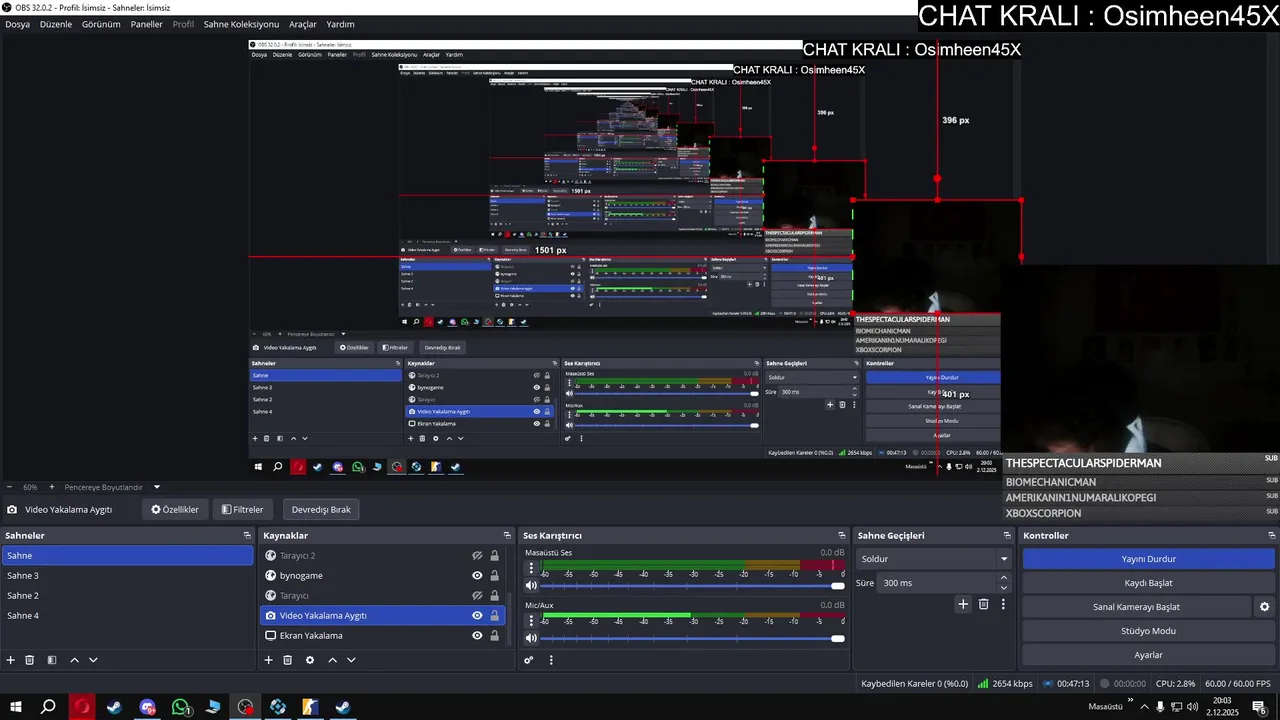Screen dimensions: 1280x720
Task: Open Masaüstü Ses options three-dot menu
Action: pyautogui.click(x=531, y=567)
